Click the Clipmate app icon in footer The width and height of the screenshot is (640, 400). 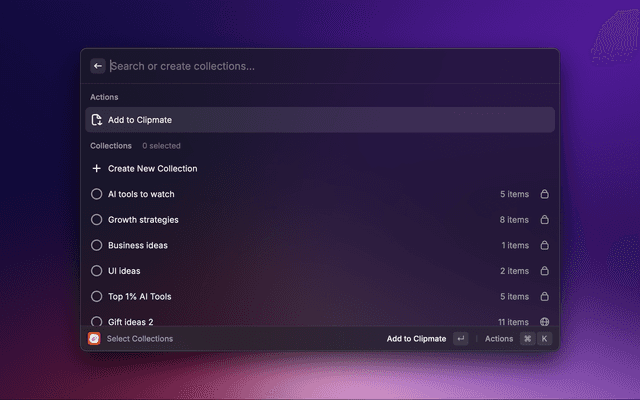click(94, 339)
